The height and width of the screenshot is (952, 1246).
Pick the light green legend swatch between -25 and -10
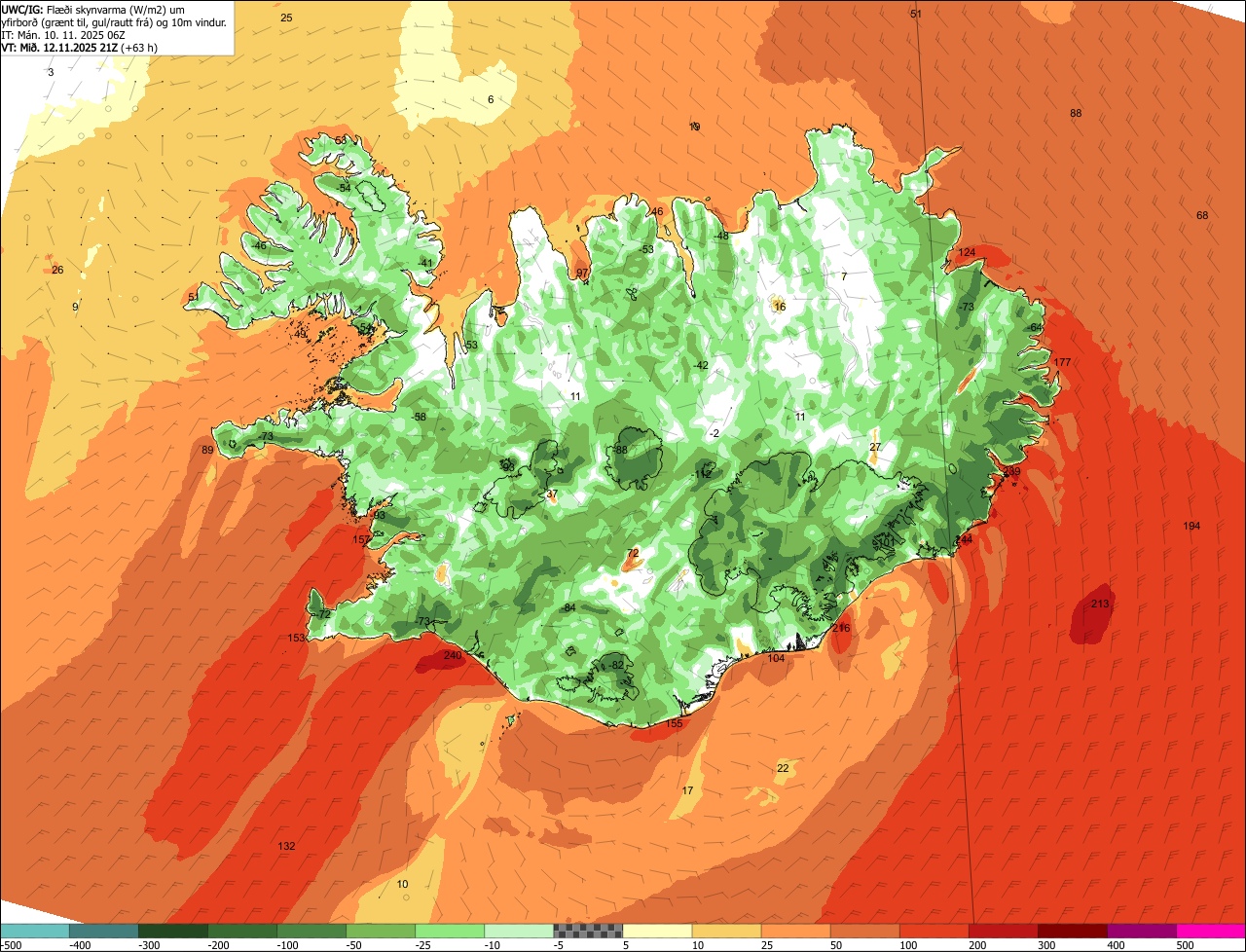[x=450, y=931]
